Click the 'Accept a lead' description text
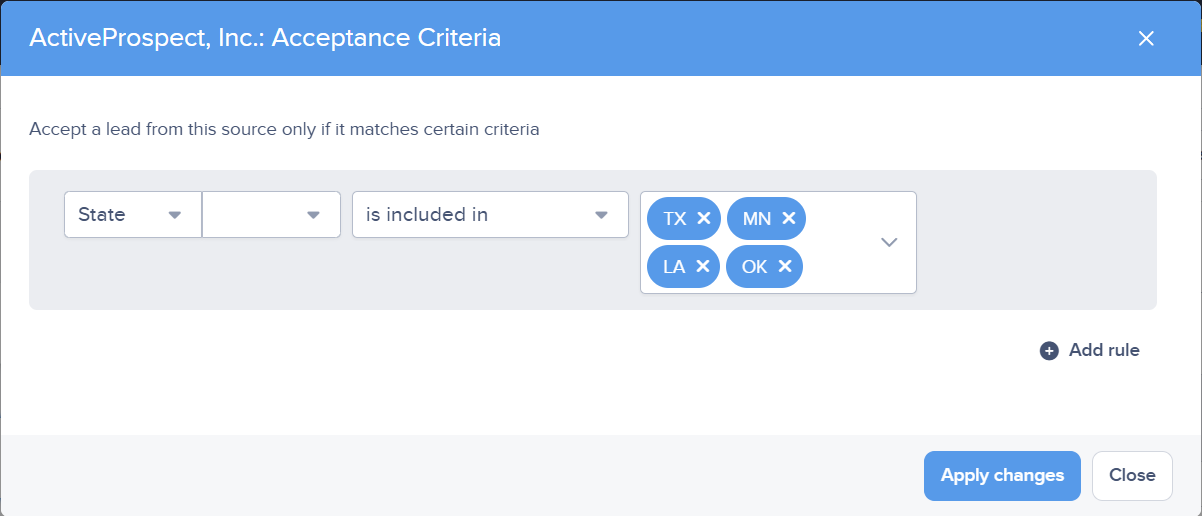 pos(284,129)
